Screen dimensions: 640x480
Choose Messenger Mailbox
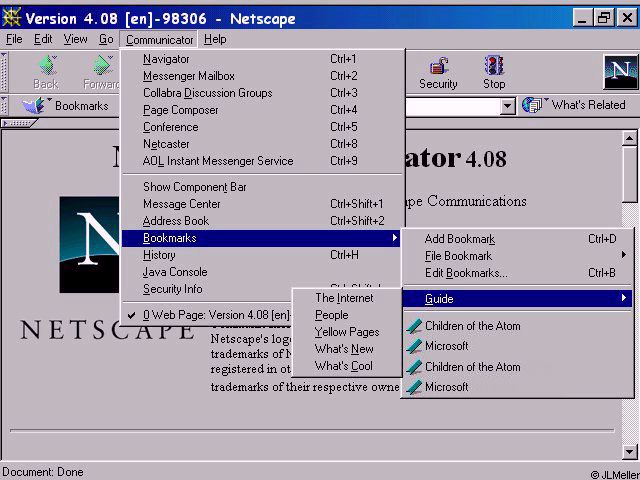tap(263, 76)
